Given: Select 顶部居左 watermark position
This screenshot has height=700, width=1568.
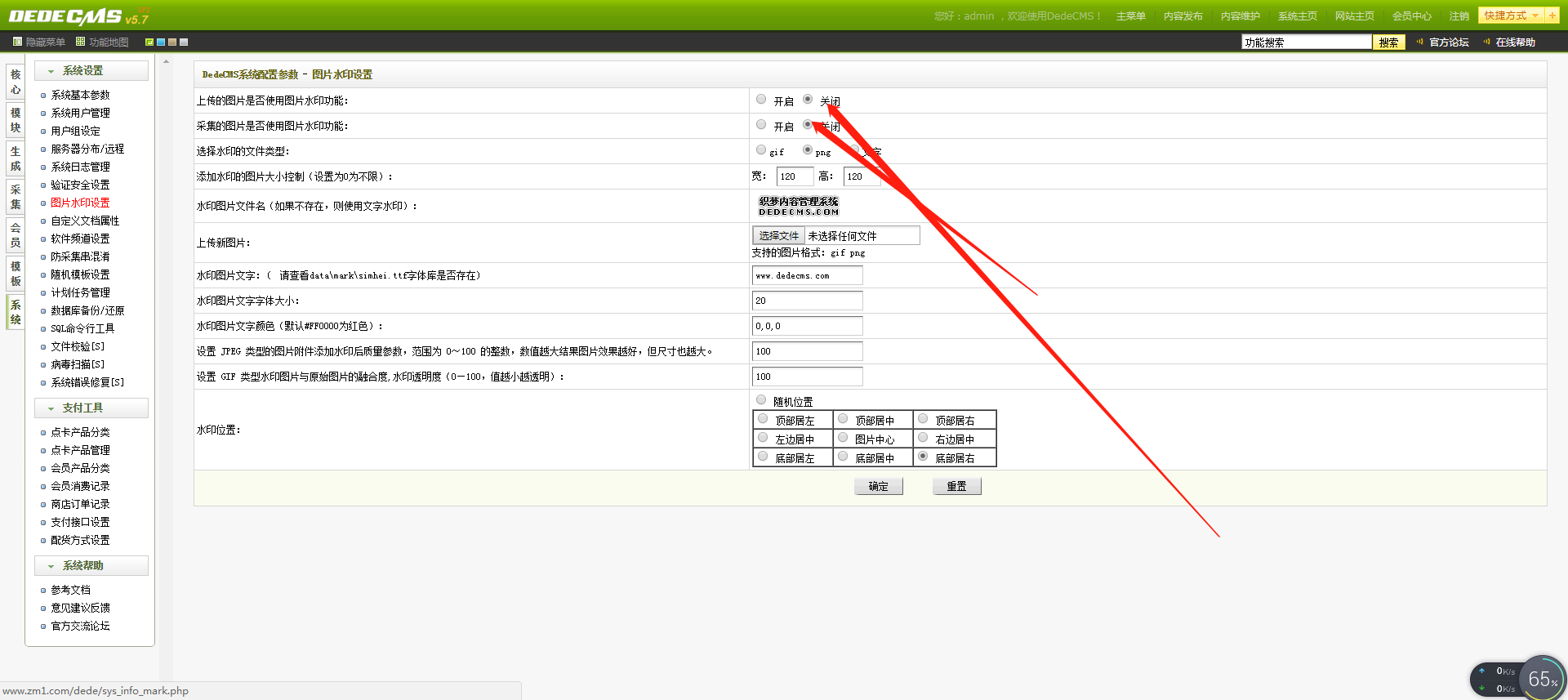Looking at the screenshot, I should coord(763,419).
